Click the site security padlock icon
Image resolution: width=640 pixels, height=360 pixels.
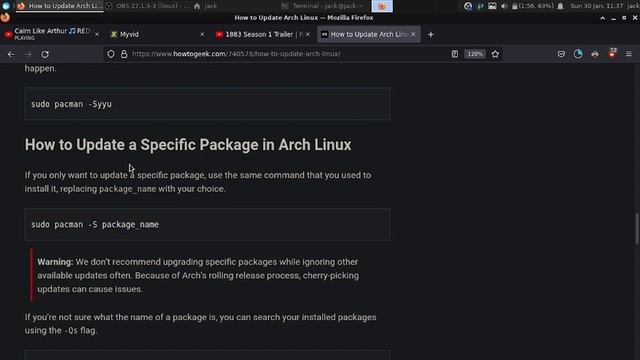124,54
